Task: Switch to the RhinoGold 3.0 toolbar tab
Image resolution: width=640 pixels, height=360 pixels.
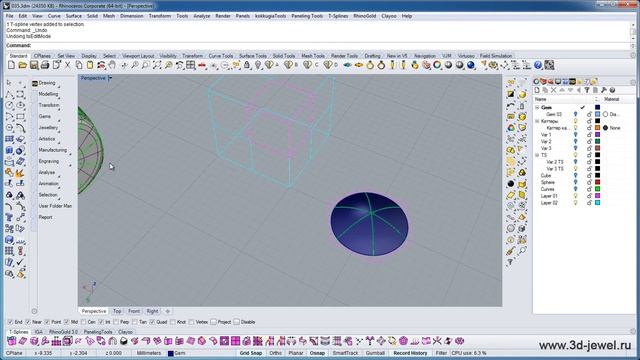Action: point(63,332)
